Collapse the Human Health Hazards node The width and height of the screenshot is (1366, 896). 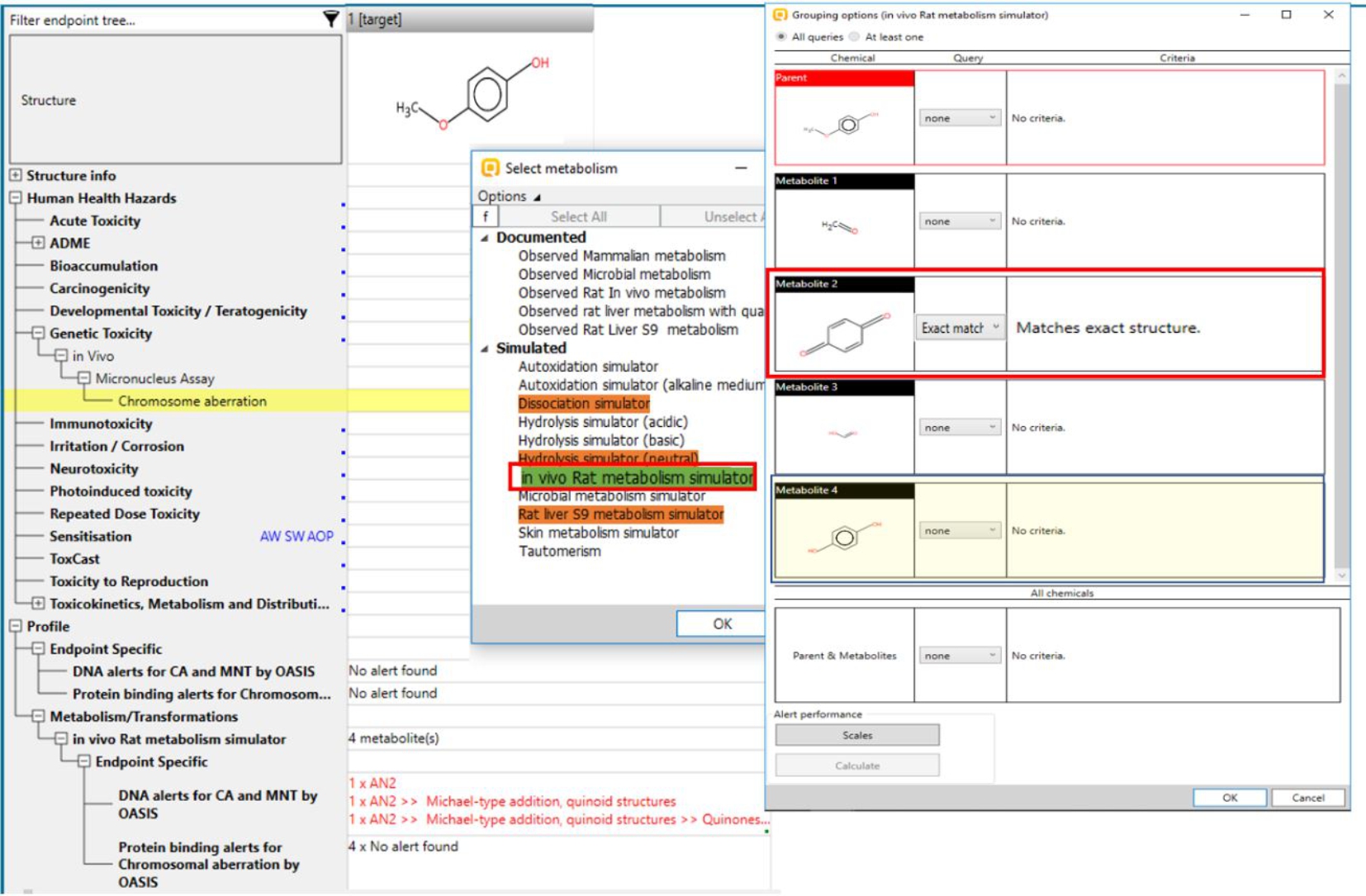15,198
